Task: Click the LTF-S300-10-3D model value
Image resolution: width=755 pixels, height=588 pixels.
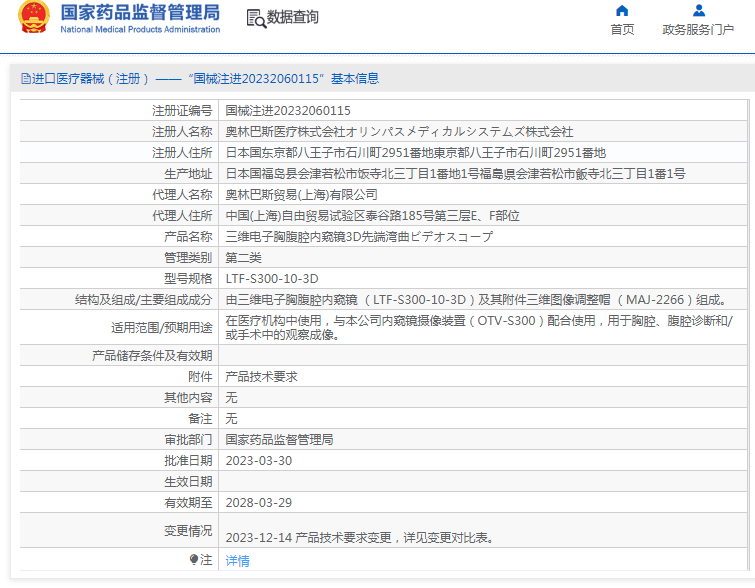Action: pyautogui.click(x=272, y=279)
